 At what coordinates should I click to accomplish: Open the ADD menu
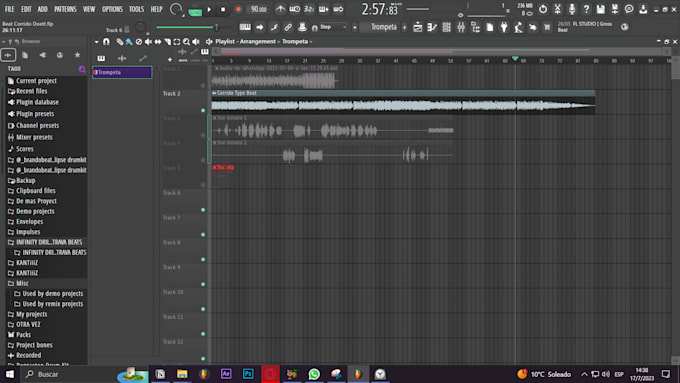(x=42, y=9)
